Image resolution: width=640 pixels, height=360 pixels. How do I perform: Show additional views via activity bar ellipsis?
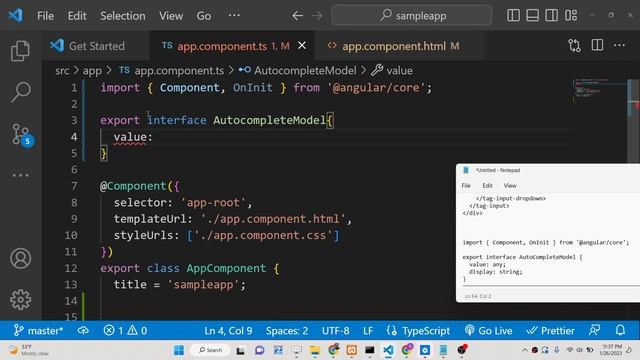point(20,176)
